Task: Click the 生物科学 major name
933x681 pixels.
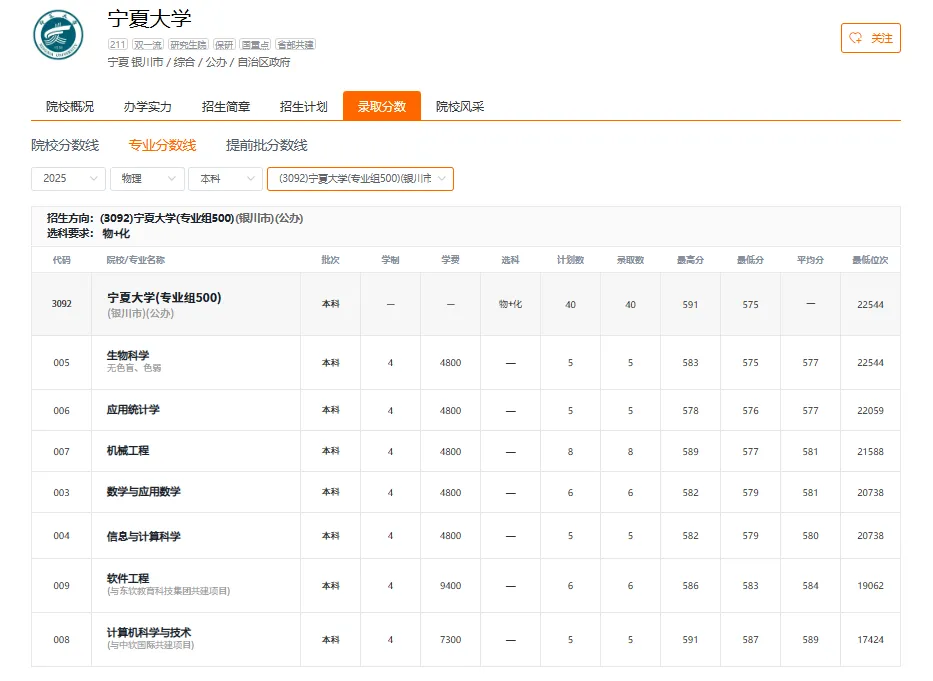Action: pyautogui.click(x=128, y=355)
